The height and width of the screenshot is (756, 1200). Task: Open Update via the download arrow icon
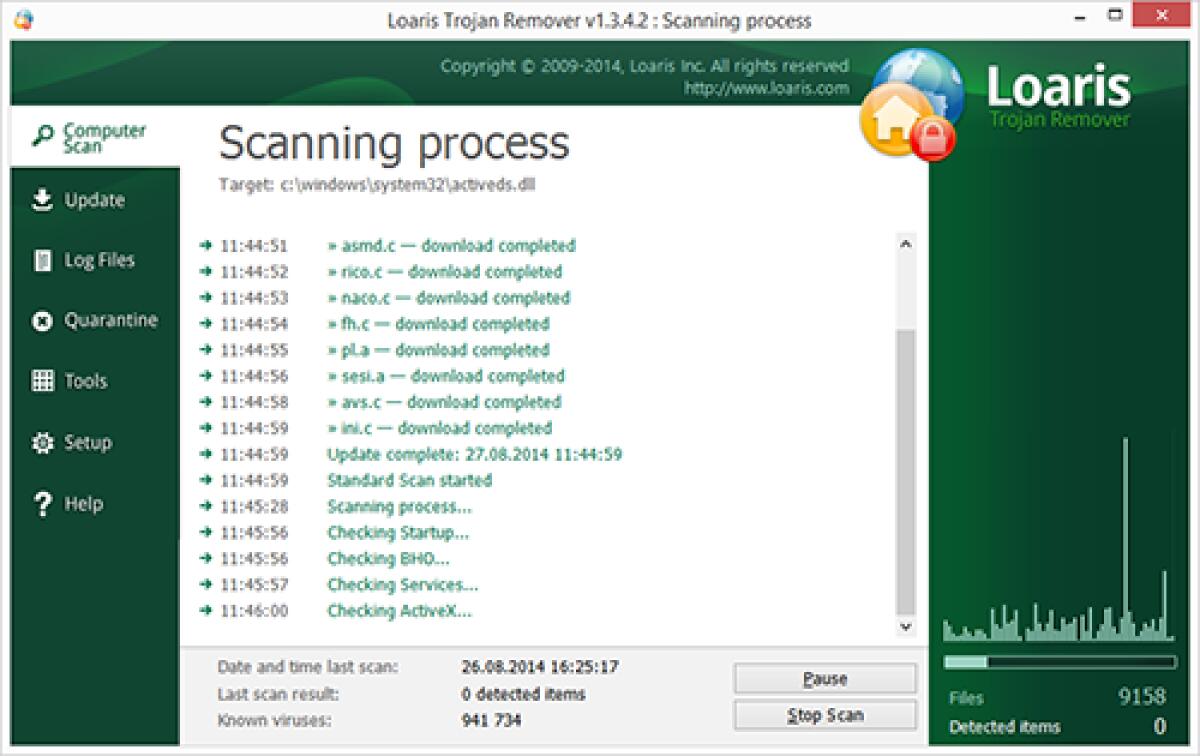click(41, 199)
